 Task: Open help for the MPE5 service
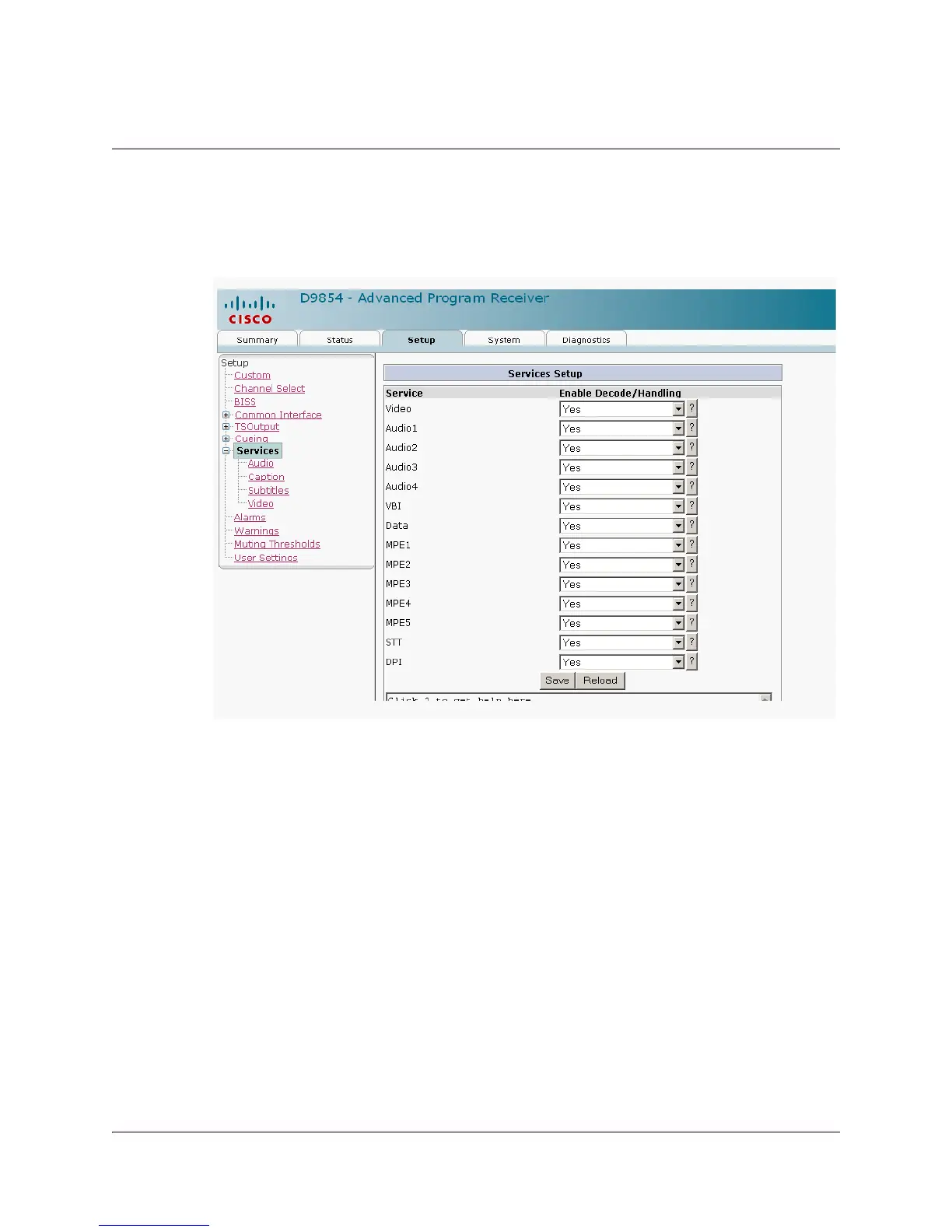pos(691,622)
